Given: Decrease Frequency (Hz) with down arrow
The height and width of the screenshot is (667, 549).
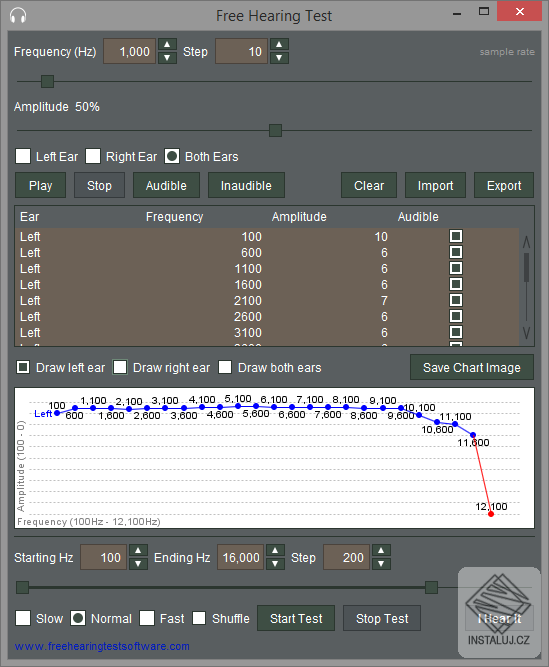Looking at the screenshot, I should [x=167, y=57].
